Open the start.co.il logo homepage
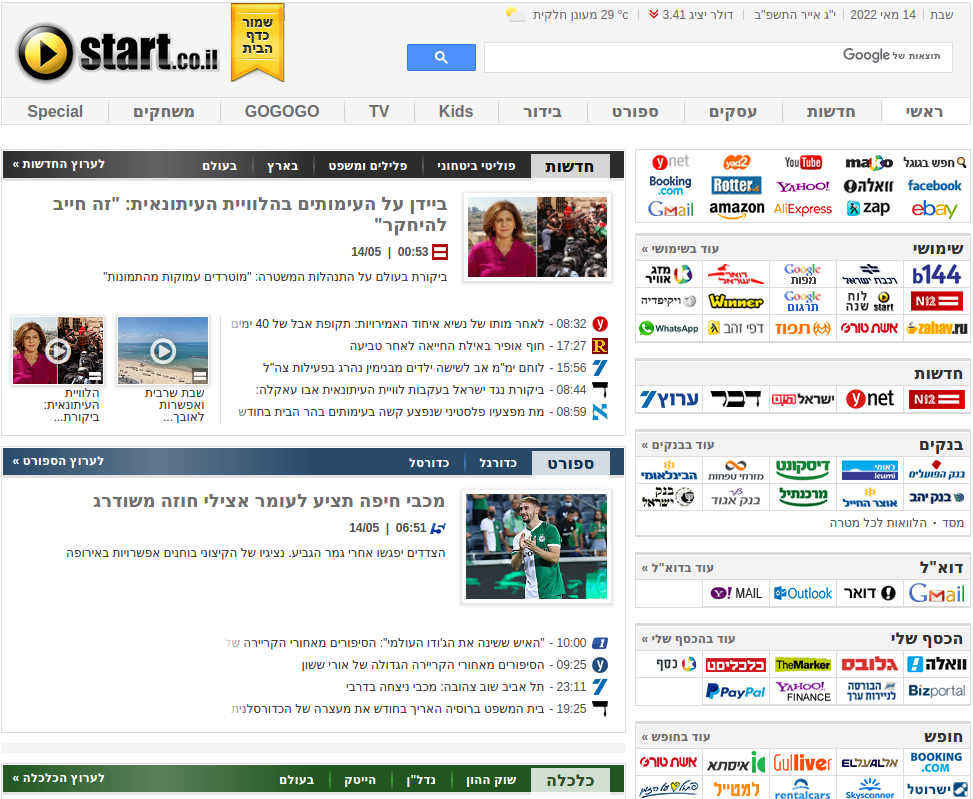The height and width of the screenshot is (799, 973). [119, 52]
